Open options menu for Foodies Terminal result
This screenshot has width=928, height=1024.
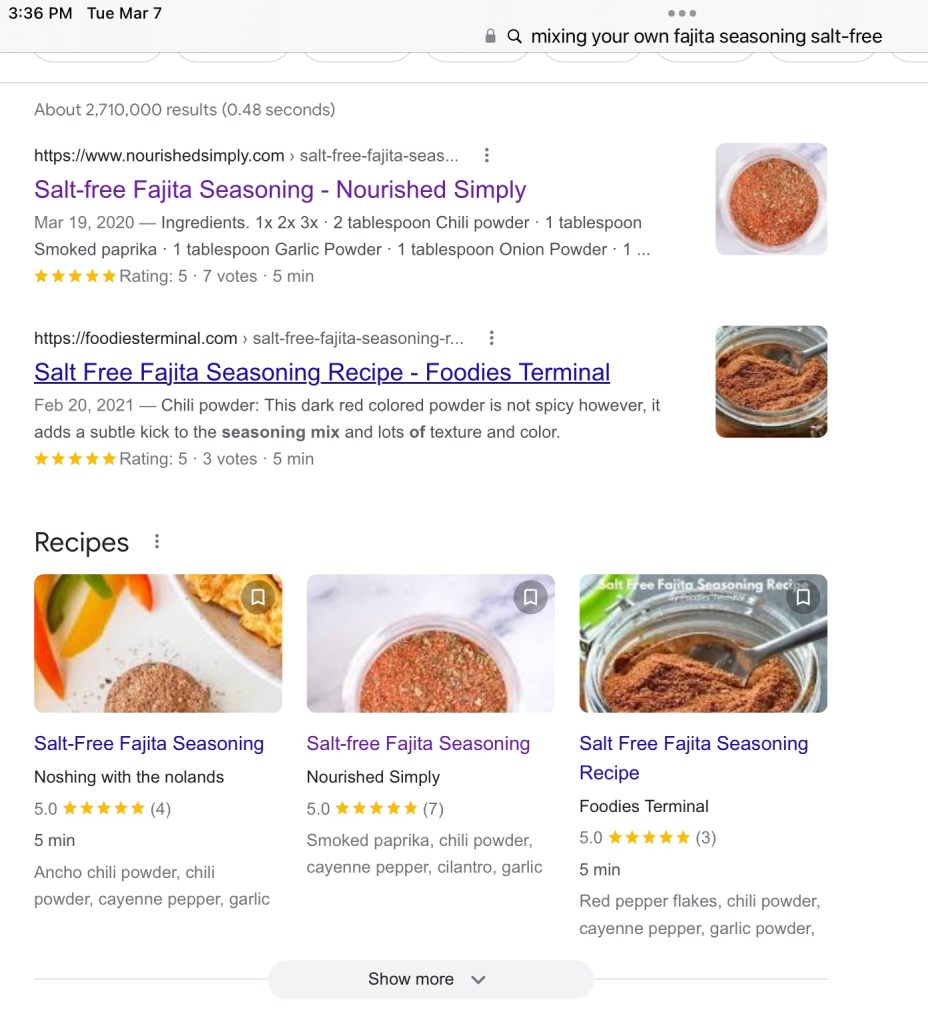(491, 338)
